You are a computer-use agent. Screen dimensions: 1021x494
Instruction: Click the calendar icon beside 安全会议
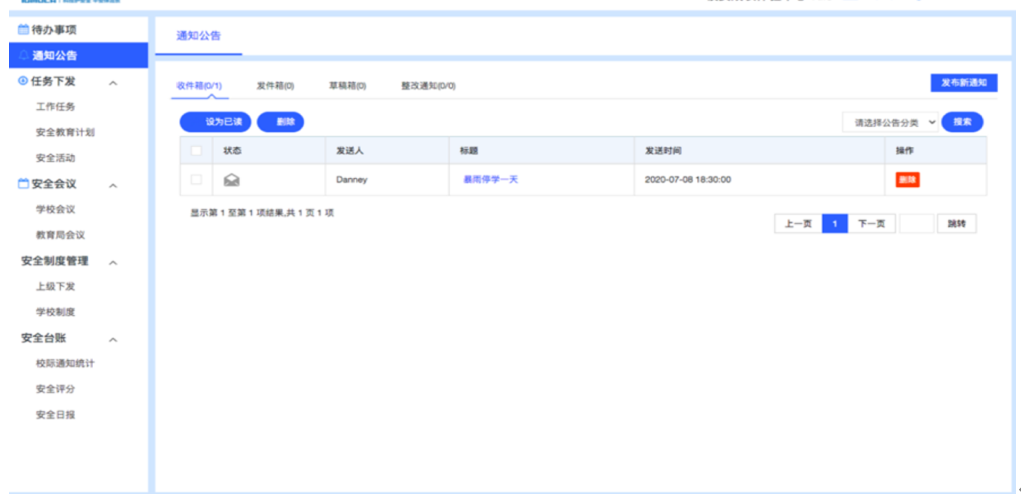pos(23,184)
